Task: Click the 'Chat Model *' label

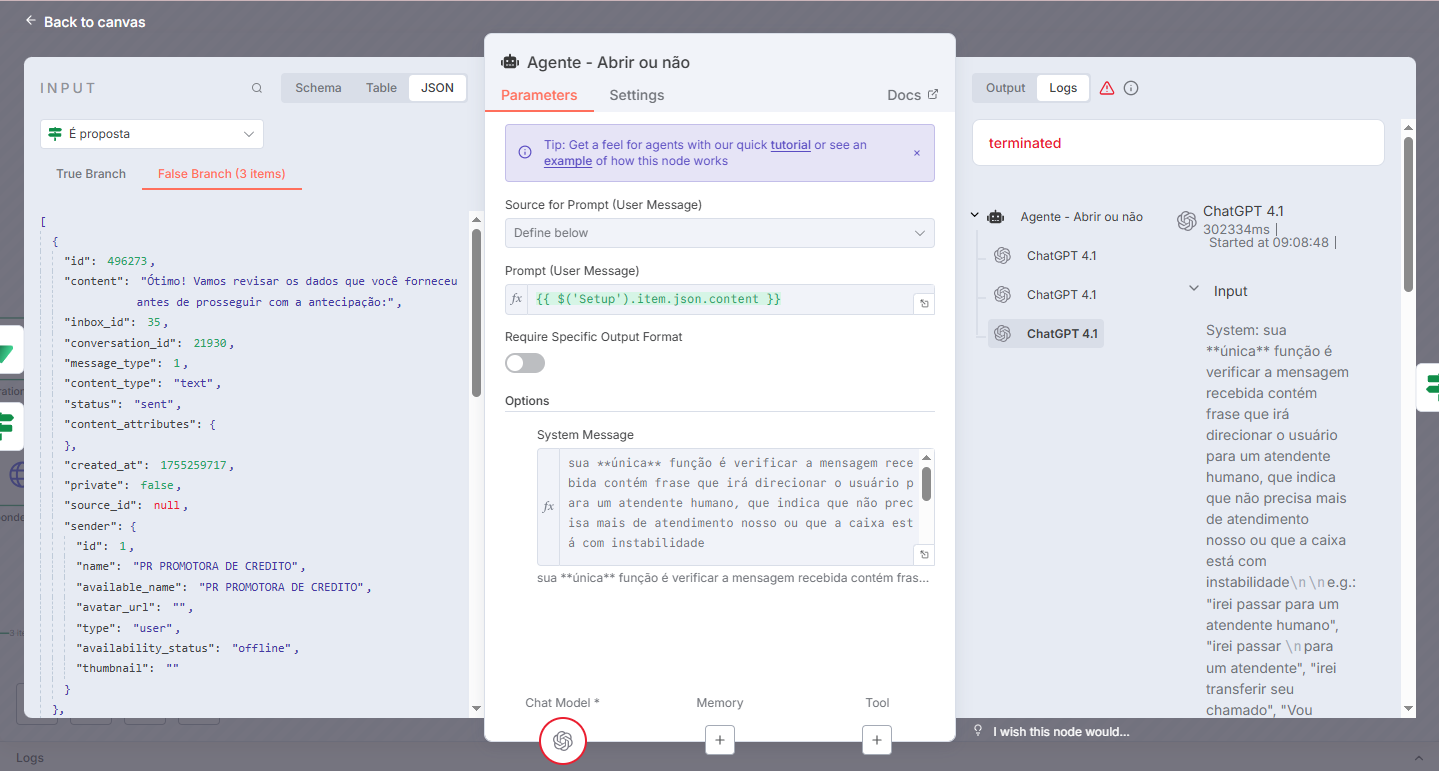Action: click(562, 703)
